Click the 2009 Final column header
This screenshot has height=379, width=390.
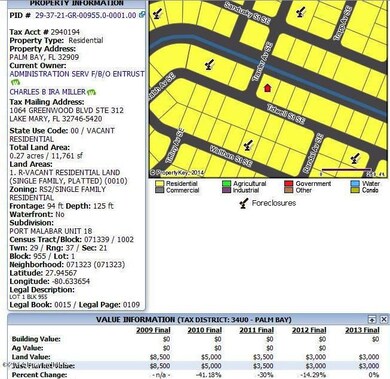click(153, 330)
